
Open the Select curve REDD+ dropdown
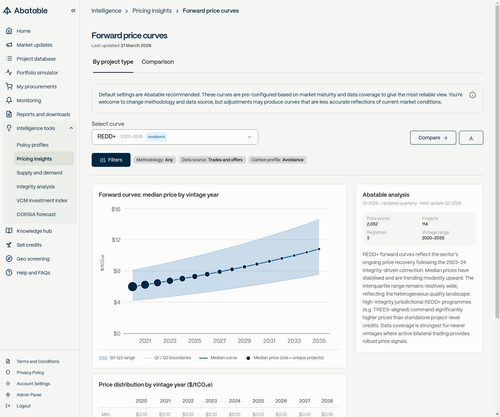coord(175,137)
